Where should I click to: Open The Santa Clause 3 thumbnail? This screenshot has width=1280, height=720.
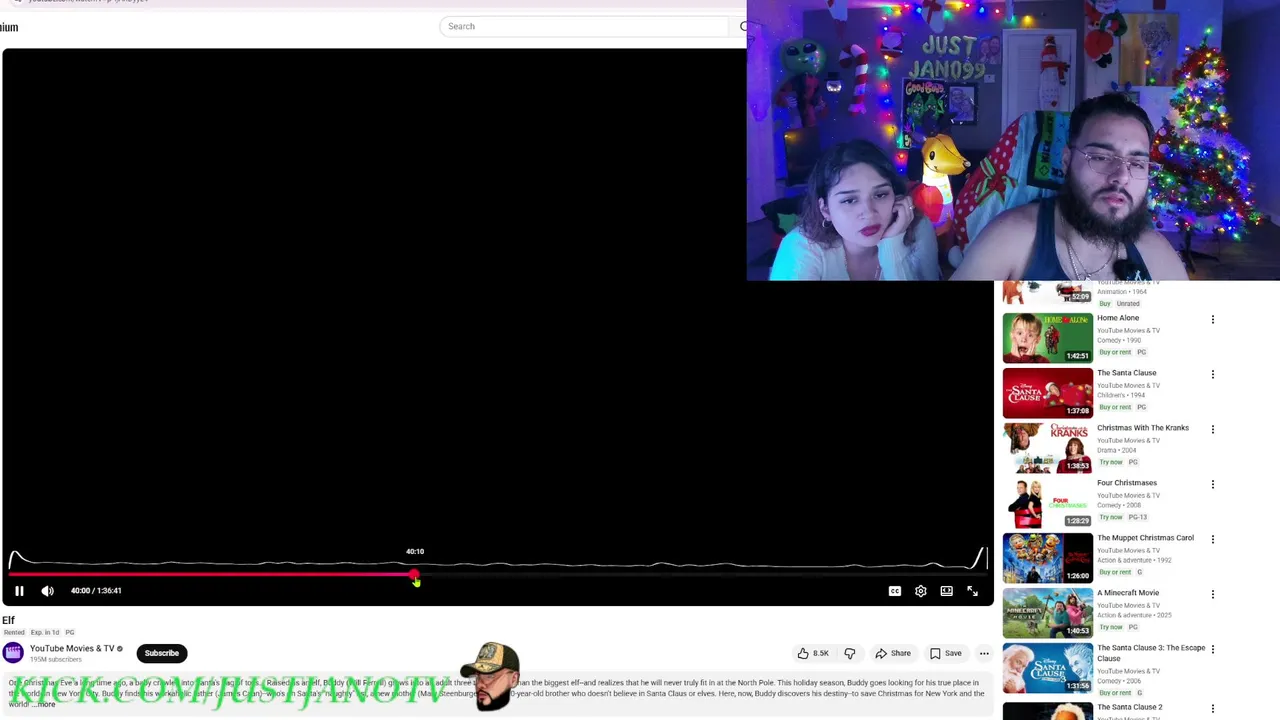click(1048, 668)
